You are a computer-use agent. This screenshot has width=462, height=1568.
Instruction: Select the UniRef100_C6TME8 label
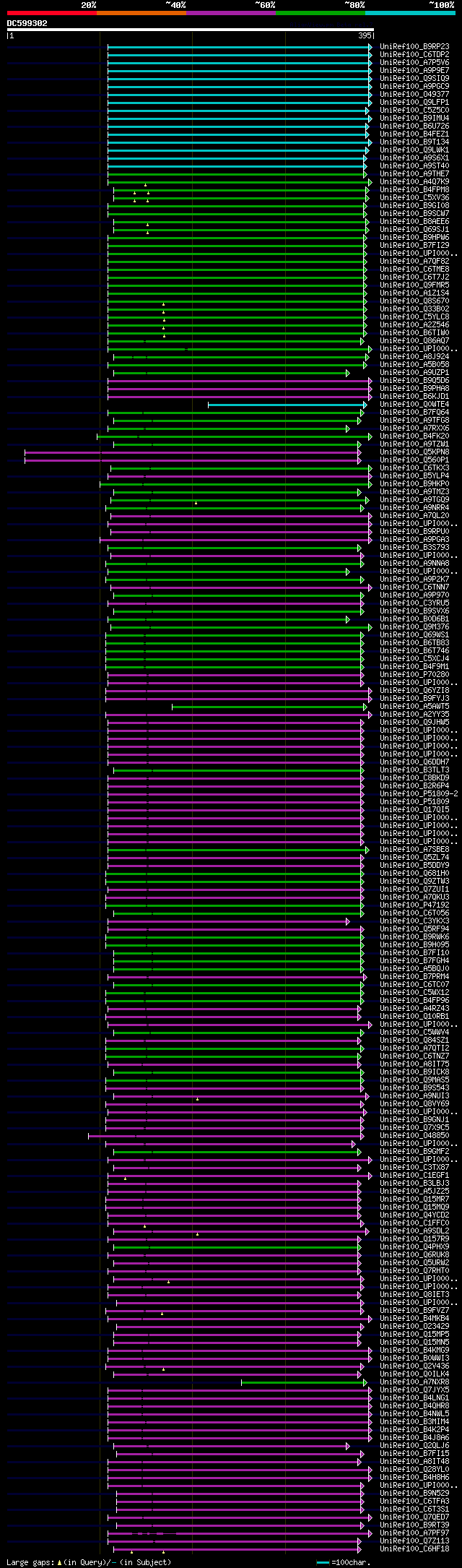[414, 269]
